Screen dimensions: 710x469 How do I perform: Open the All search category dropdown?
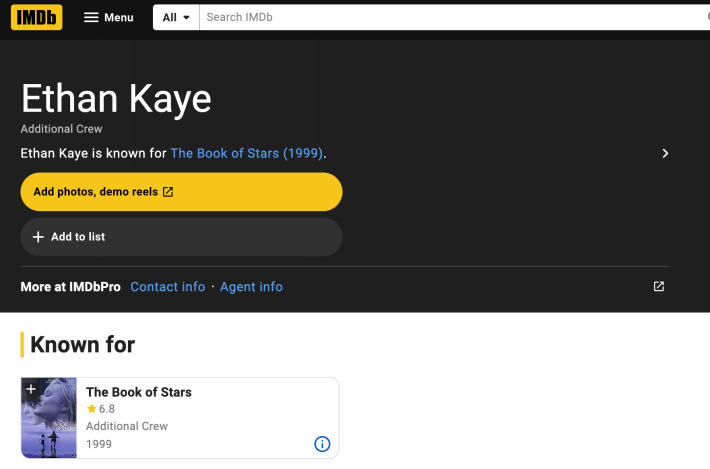(x=176, y=17)
